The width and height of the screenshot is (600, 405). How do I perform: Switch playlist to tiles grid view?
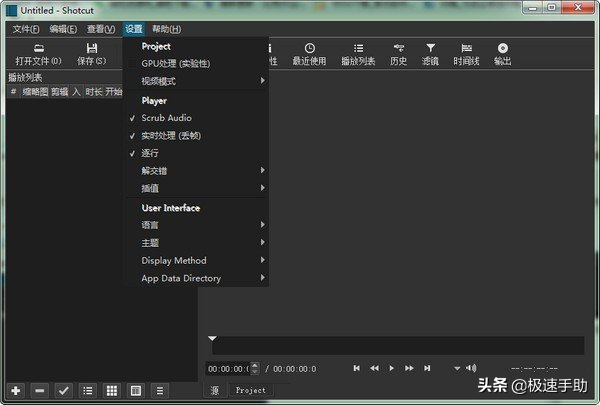112,390
